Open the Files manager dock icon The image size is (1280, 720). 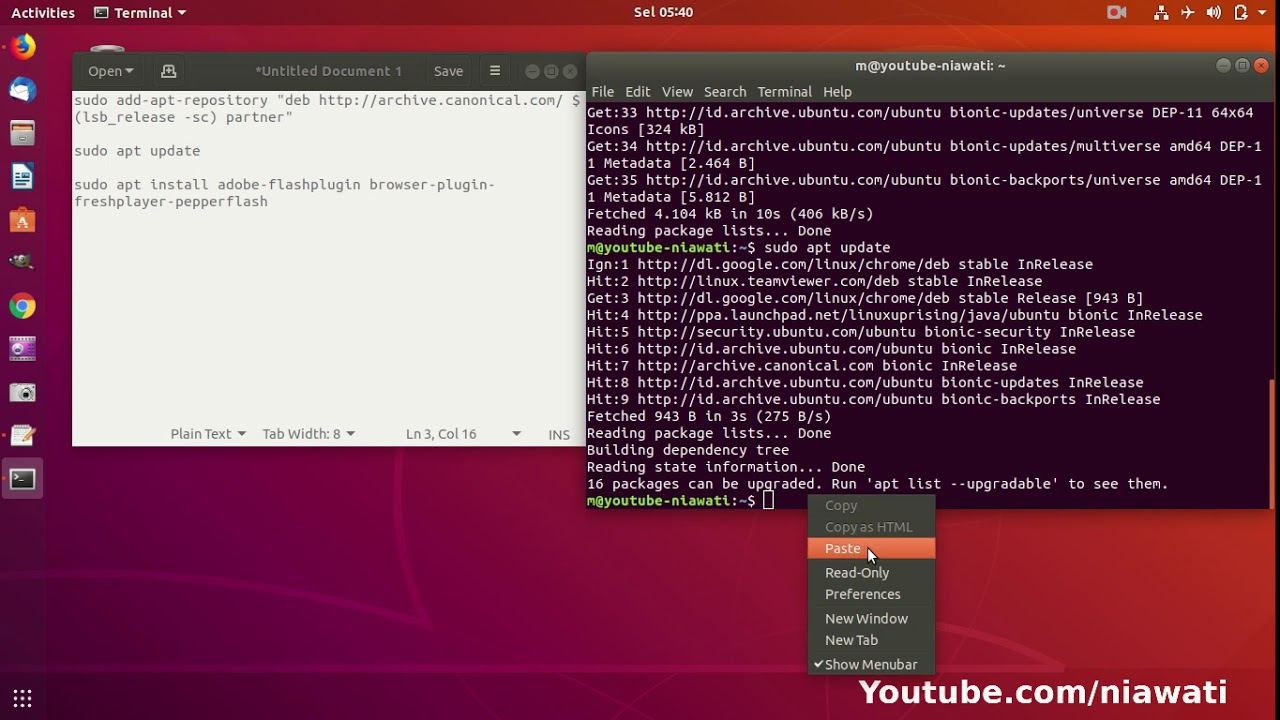[22, 133]
